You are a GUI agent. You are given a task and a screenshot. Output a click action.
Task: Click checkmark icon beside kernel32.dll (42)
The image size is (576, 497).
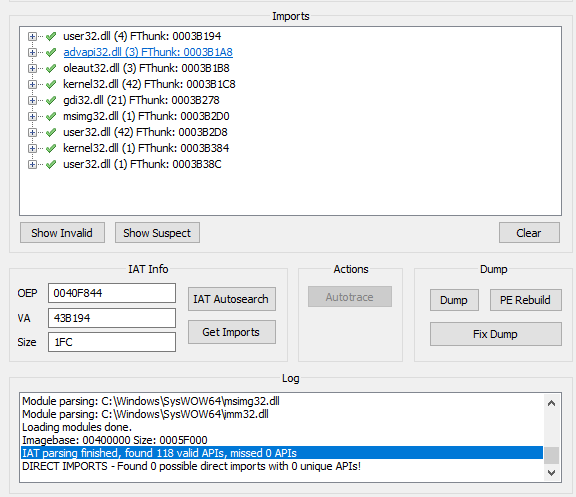click(x=51, y=84)
